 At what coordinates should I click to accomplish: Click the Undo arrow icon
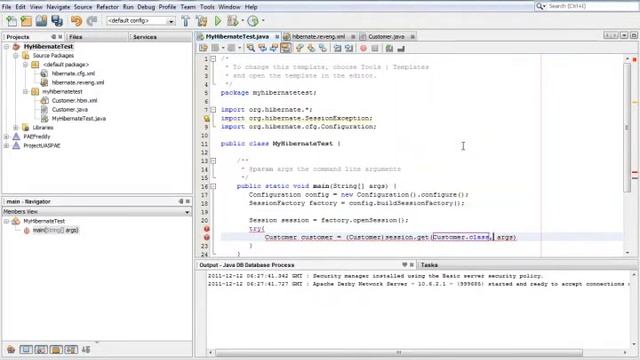[x=76, y=21]
